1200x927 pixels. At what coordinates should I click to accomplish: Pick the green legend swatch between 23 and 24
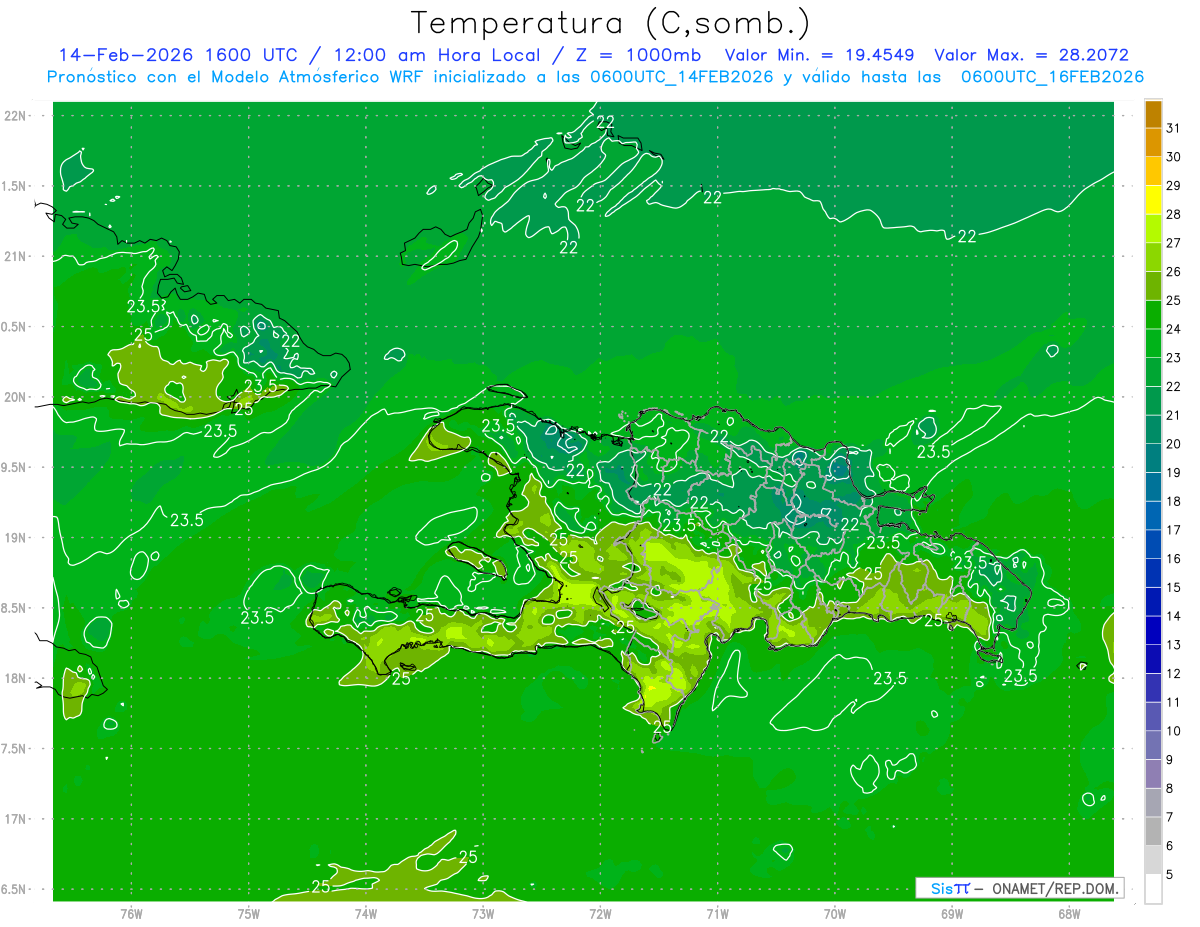click(1153, 344)
